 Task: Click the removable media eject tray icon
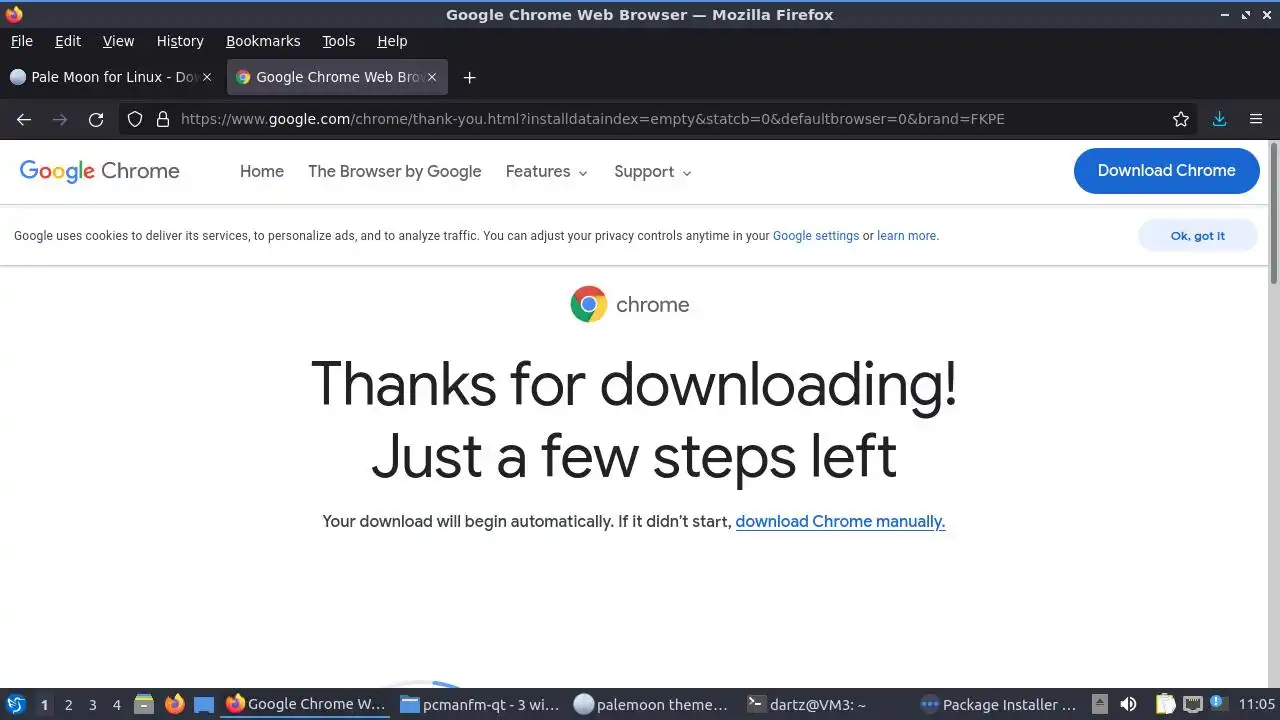point(1099,705)
